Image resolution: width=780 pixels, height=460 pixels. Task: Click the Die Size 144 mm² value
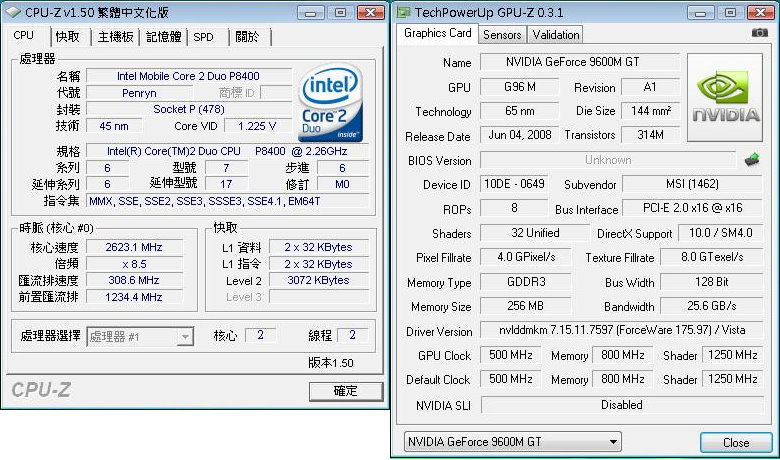651,111
